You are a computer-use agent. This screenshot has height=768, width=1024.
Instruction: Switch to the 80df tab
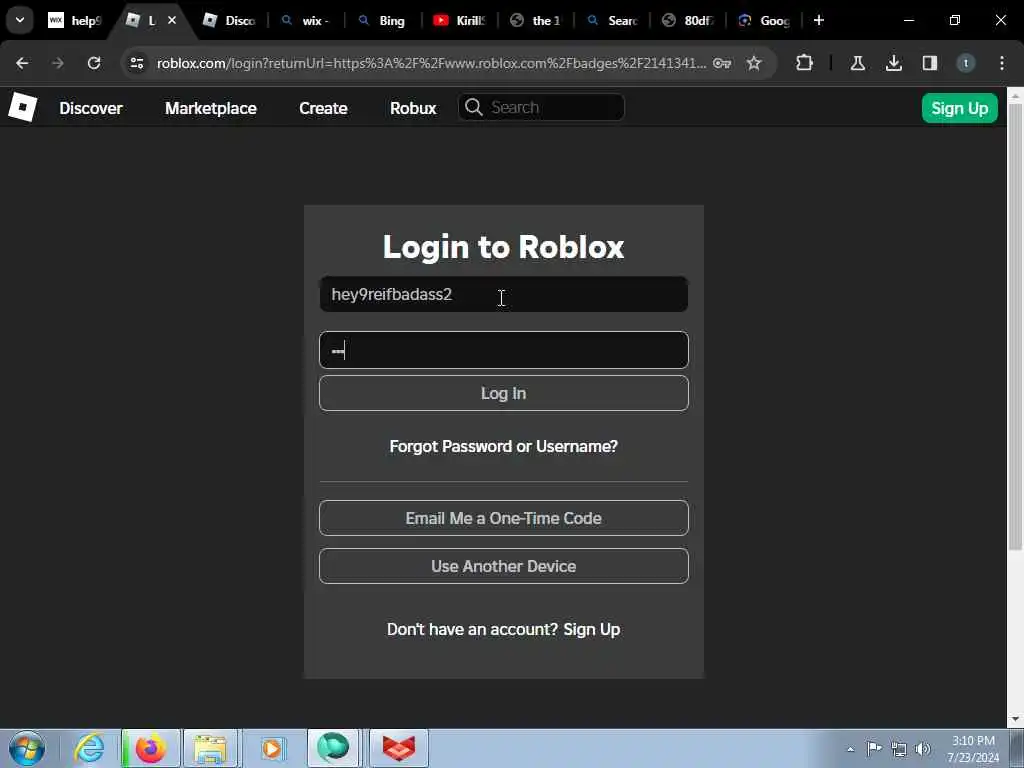click(x=688, y=20)
